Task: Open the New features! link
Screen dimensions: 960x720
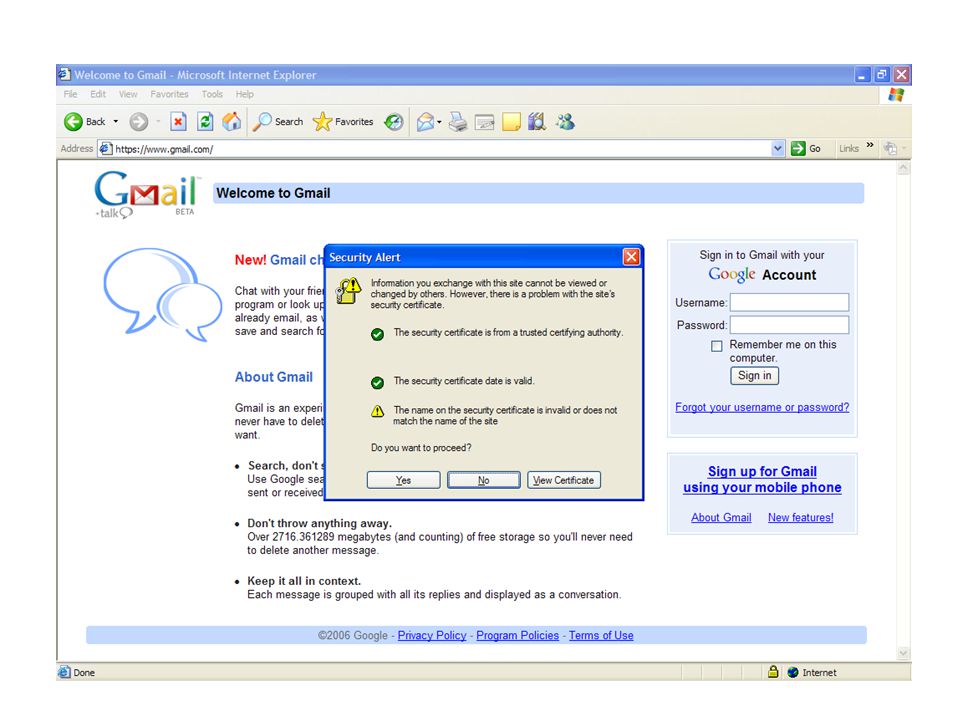Action: (x=801, y=517)
